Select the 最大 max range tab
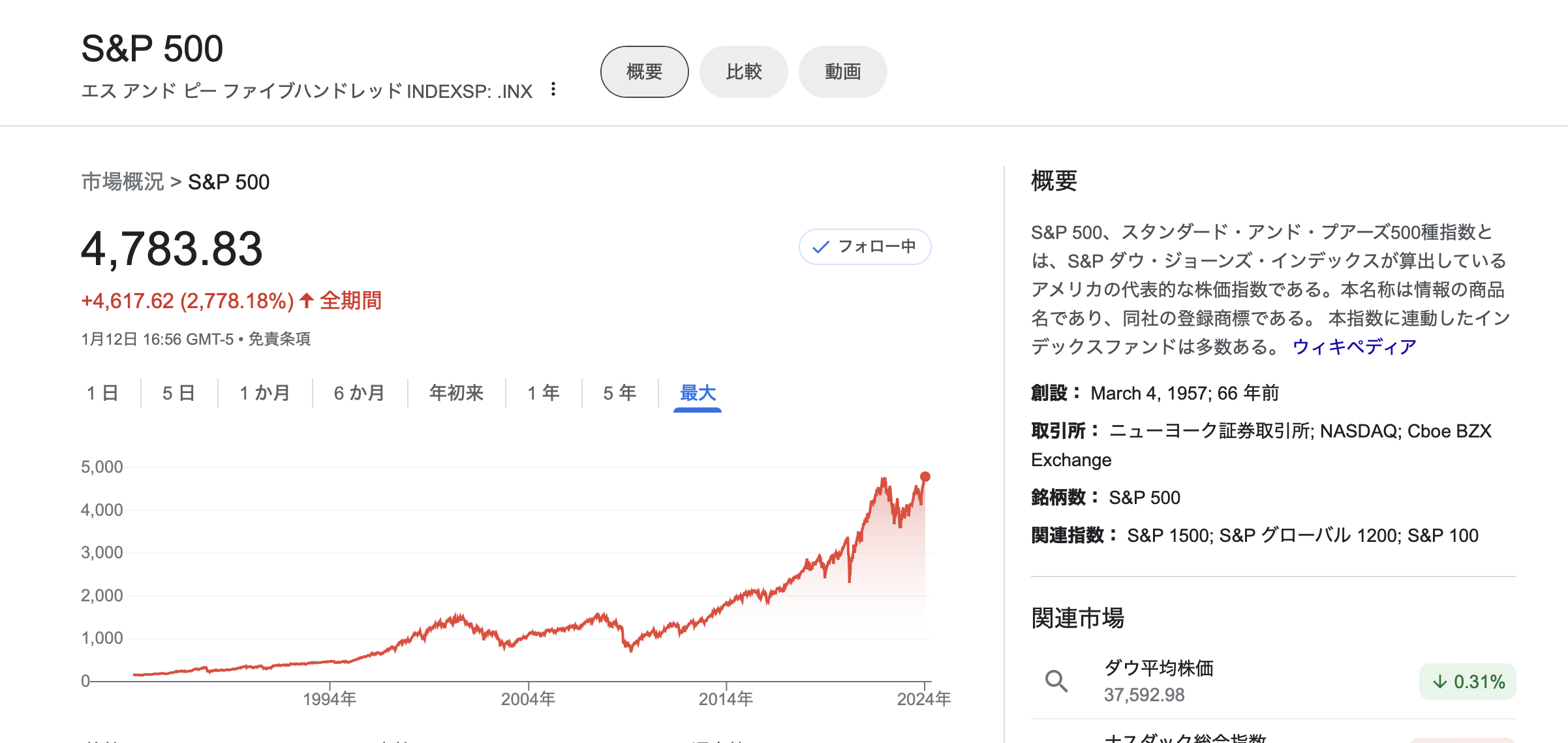 click(x=698, y=393)
